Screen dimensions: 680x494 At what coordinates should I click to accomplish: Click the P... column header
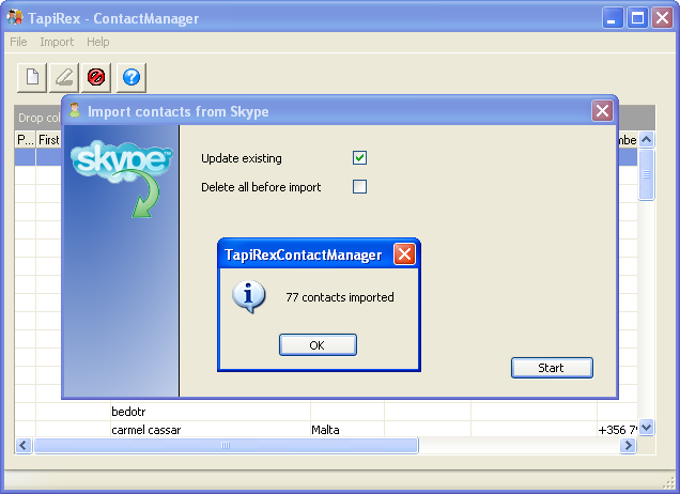click(25, 140)
